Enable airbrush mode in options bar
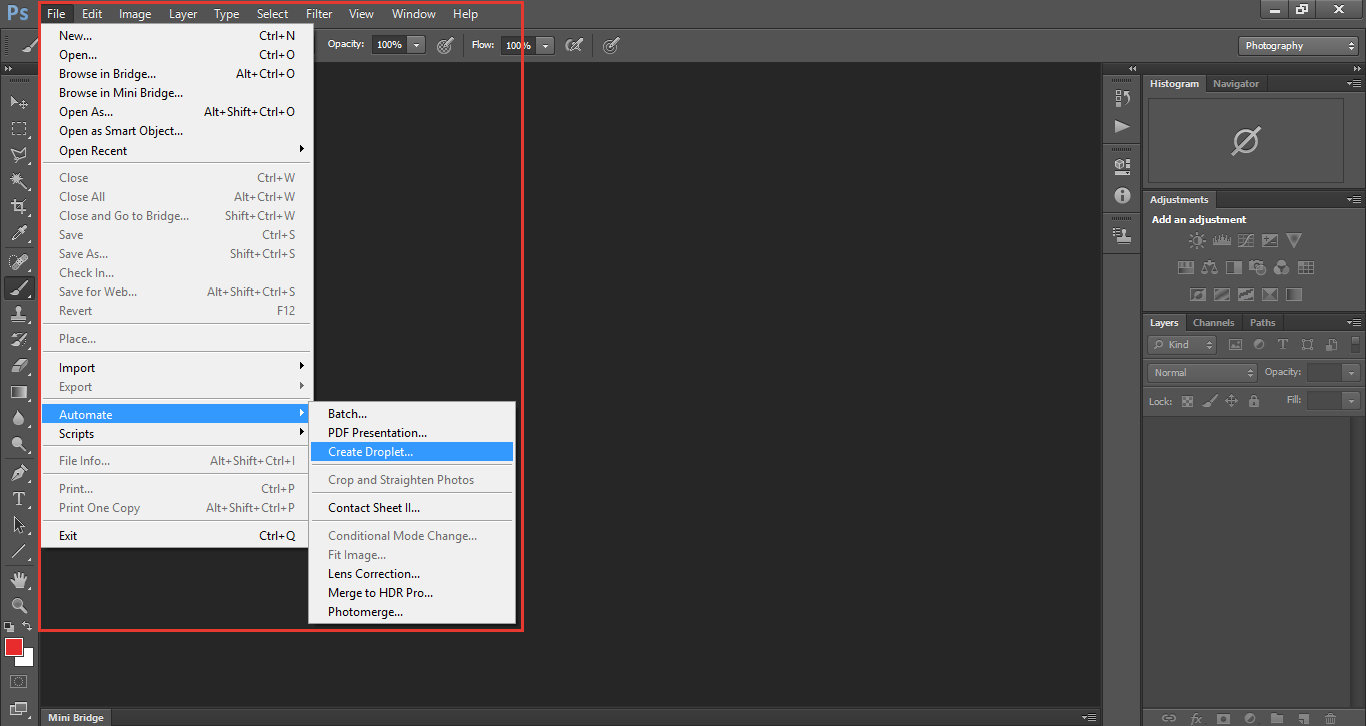 574,45
